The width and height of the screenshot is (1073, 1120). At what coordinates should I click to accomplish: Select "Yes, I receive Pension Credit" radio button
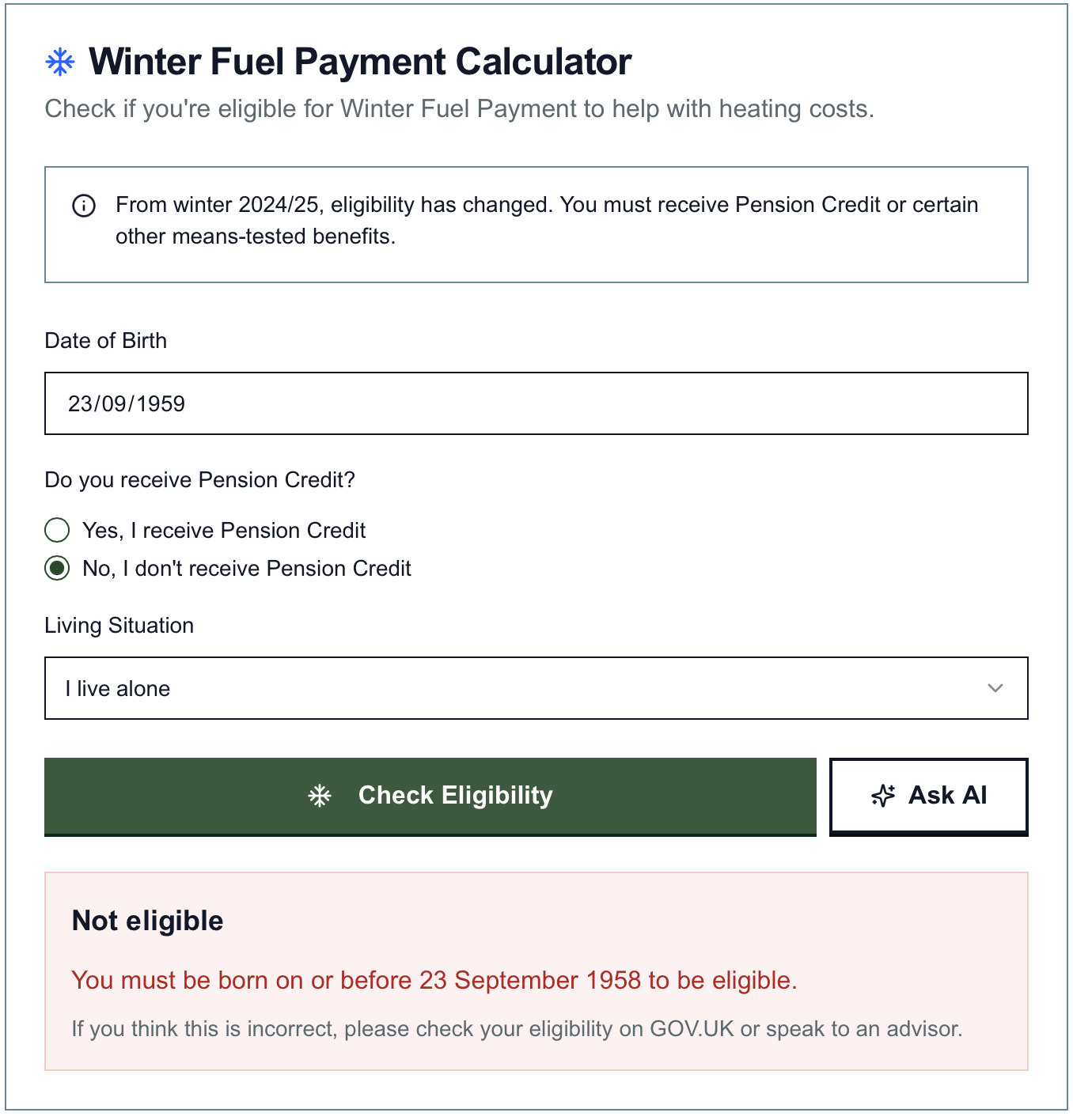[x=57, y=530]
